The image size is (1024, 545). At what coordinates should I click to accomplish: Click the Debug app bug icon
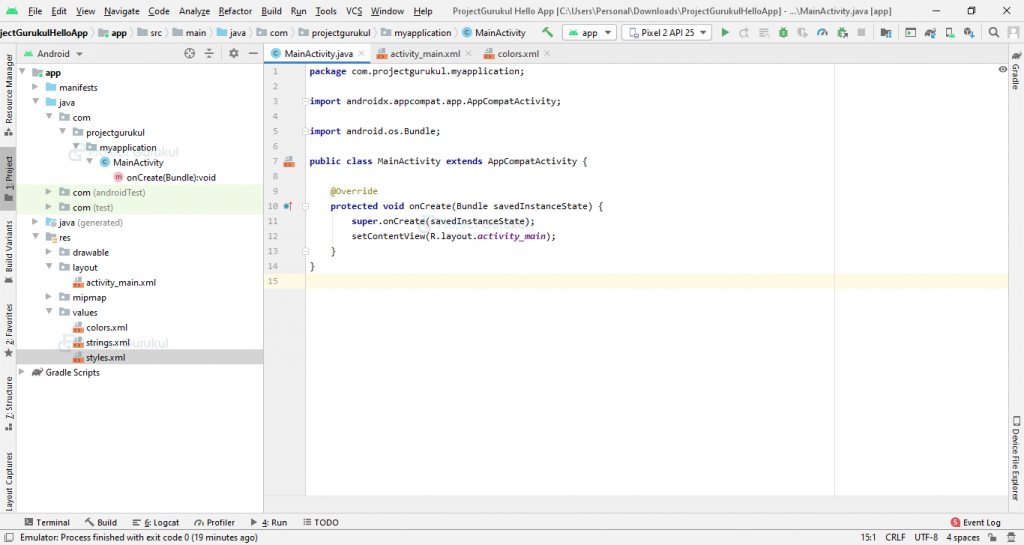(783, 32)
